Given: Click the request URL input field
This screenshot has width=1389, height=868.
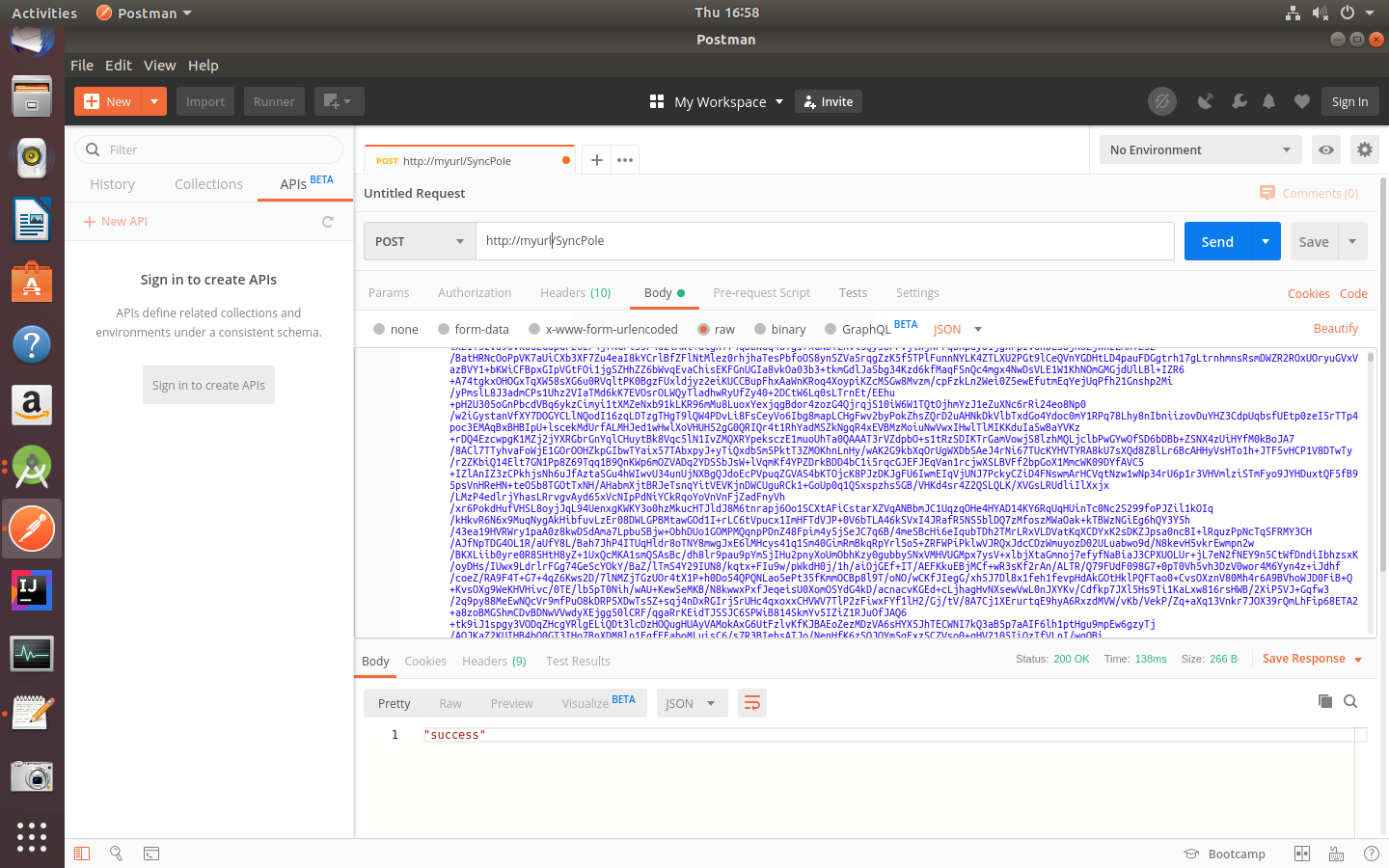Looking at the screenshot, I should 825,241.
